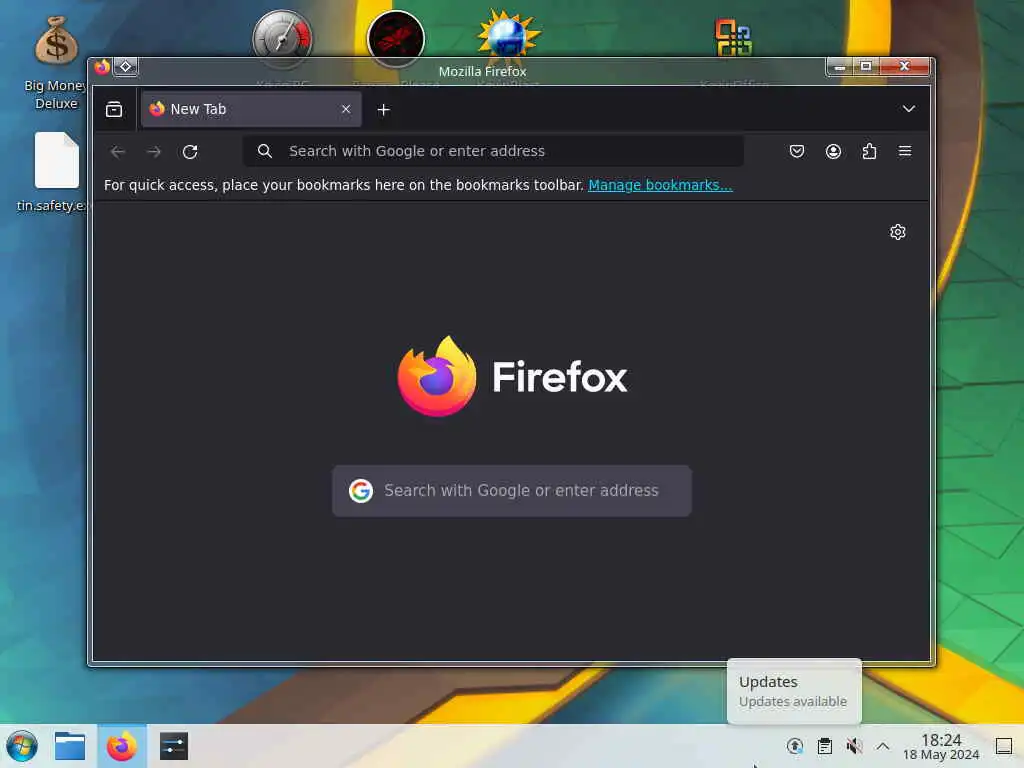Minimize the Mozilla Firefox window
Image resolution: width=1024 pixels, height=768 pixels.
click(840, 67)
